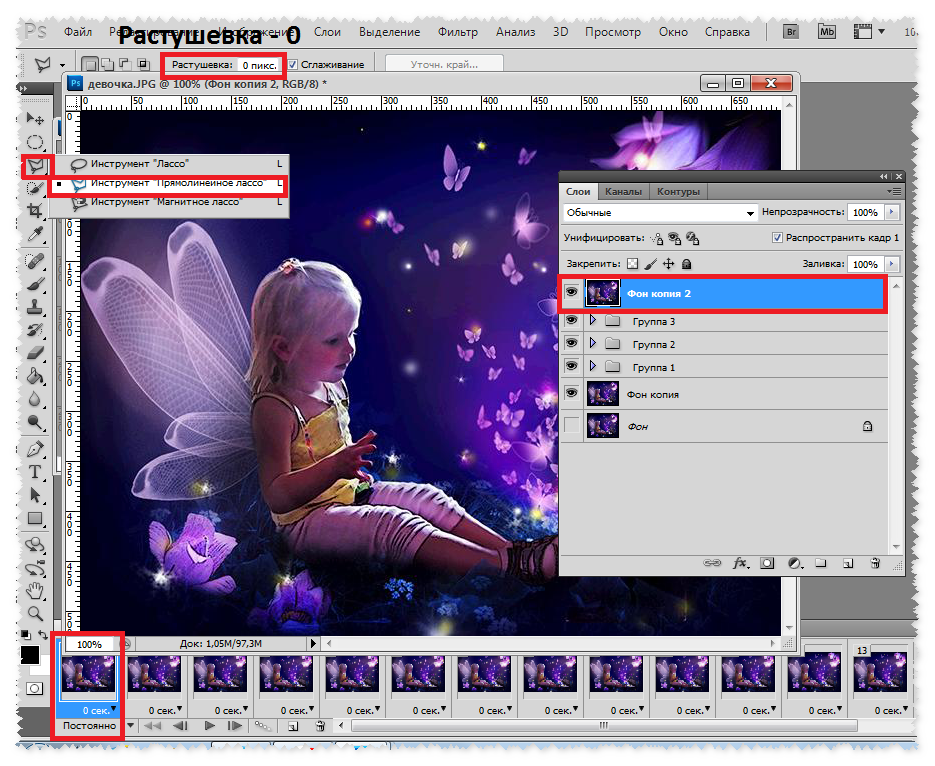Open the Файл menu
This screenshot has height=766, width=935.
pos(78,32)
